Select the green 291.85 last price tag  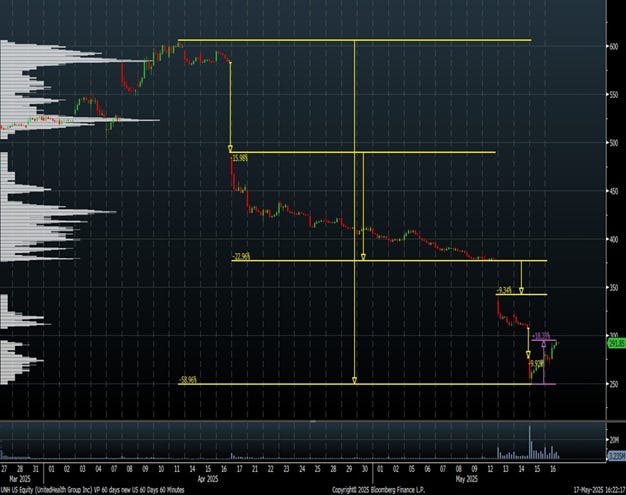[x=616, y=343]
